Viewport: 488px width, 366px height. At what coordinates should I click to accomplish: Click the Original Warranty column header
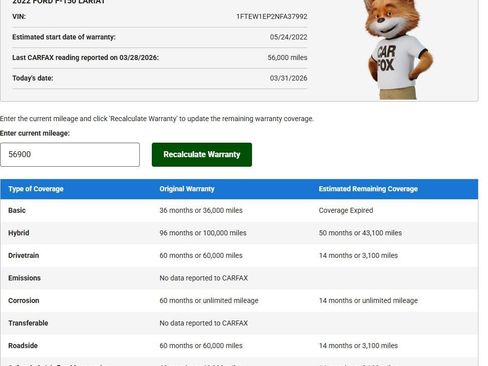click(x=187, y=189)
